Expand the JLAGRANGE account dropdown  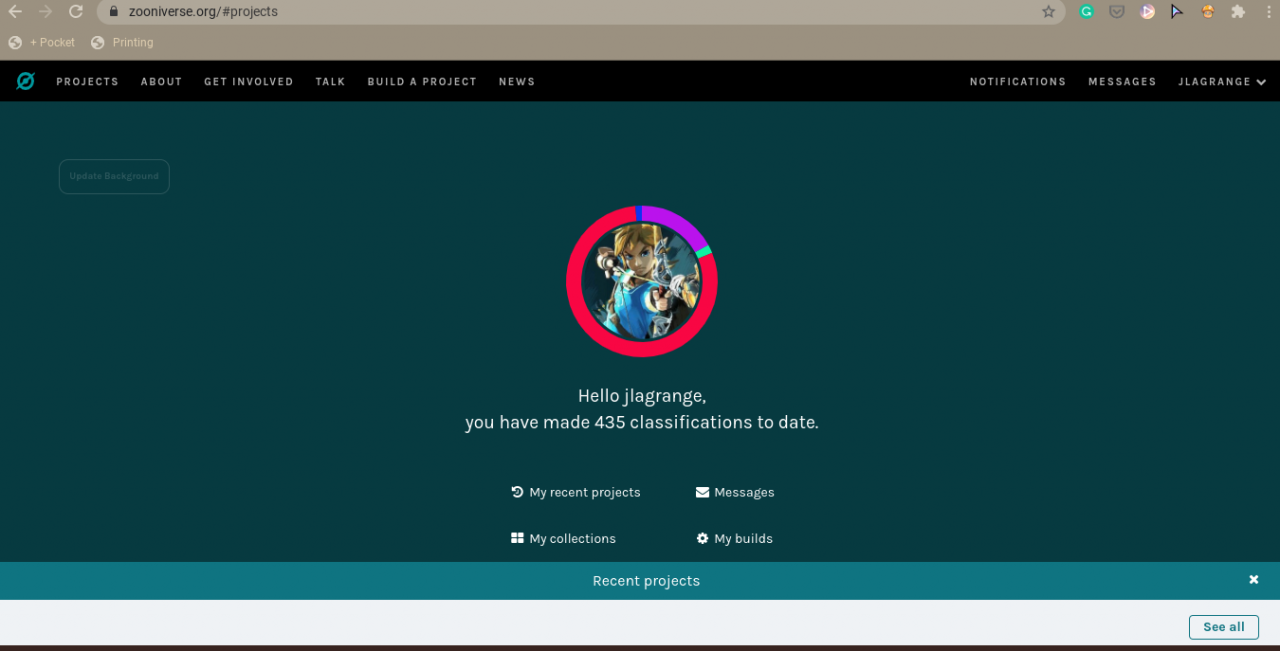point(1222,82)
